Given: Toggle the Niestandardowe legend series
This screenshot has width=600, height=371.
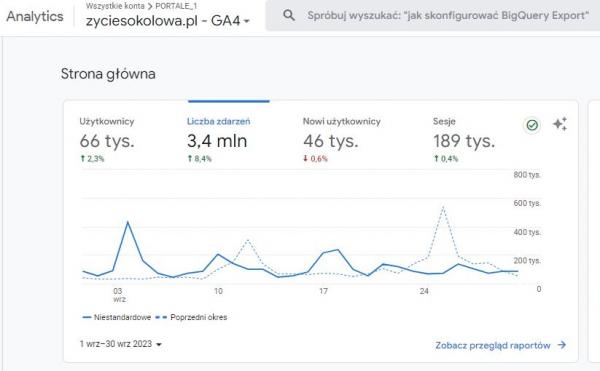Looking at the screenshot, I should coord(117,317).
